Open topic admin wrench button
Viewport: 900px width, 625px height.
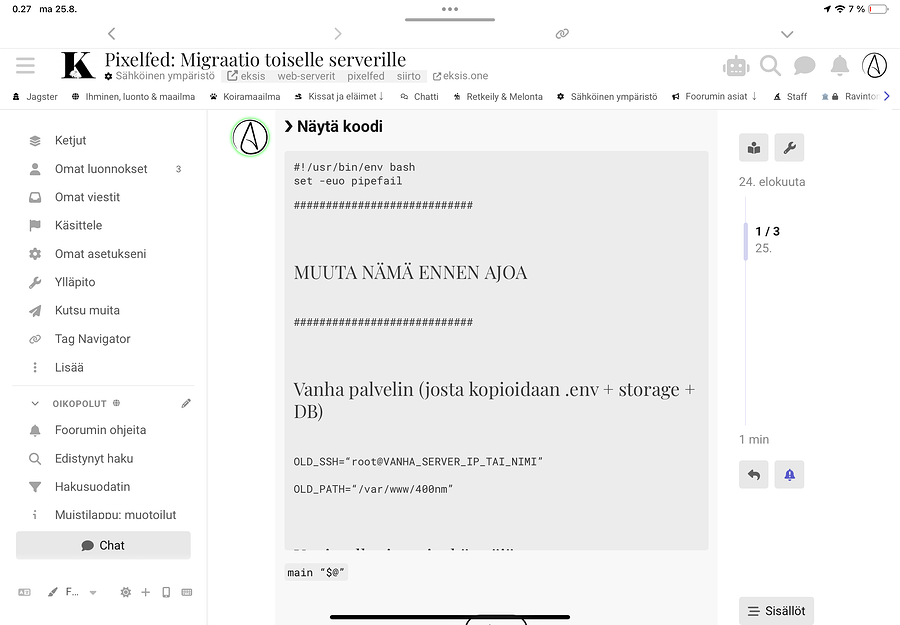(789, 148)
